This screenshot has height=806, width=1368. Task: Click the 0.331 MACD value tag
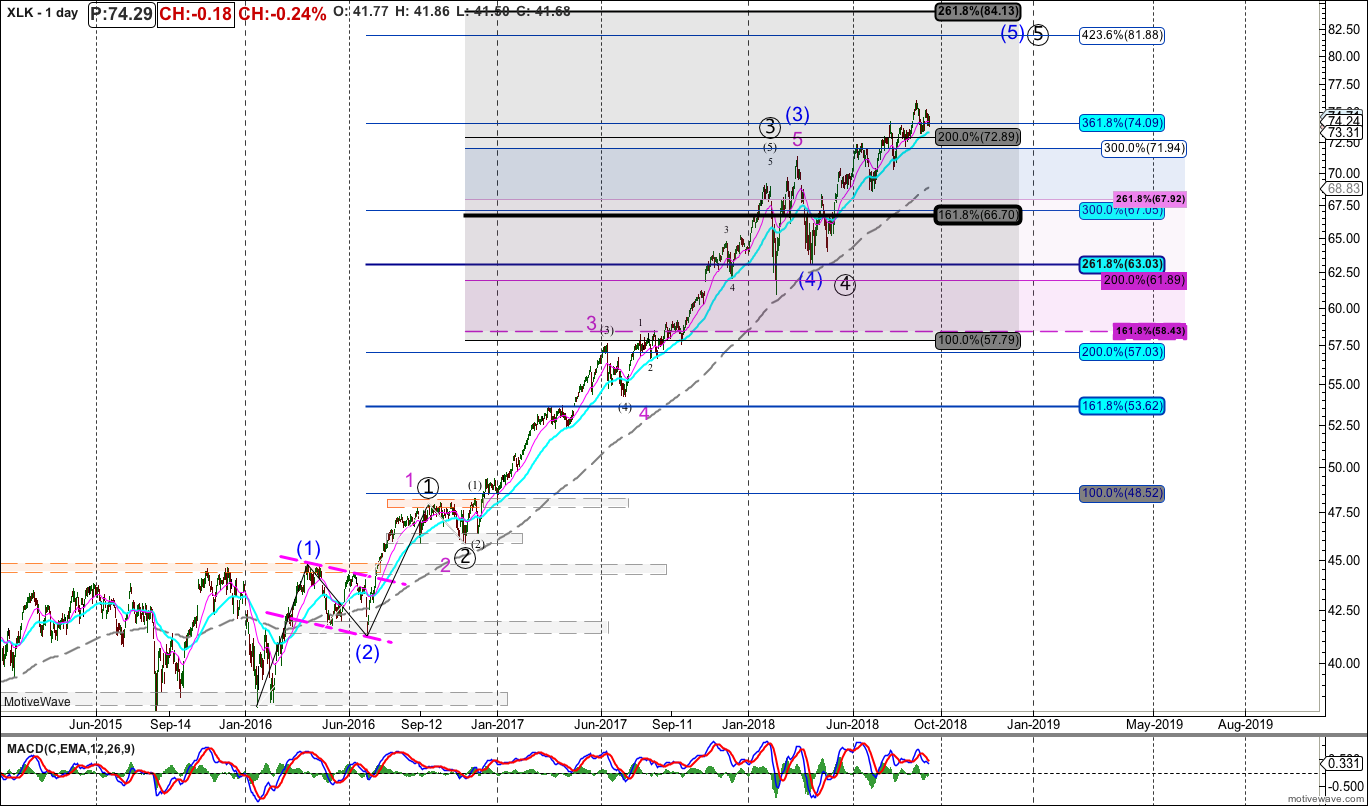[x=1339, y=763]
